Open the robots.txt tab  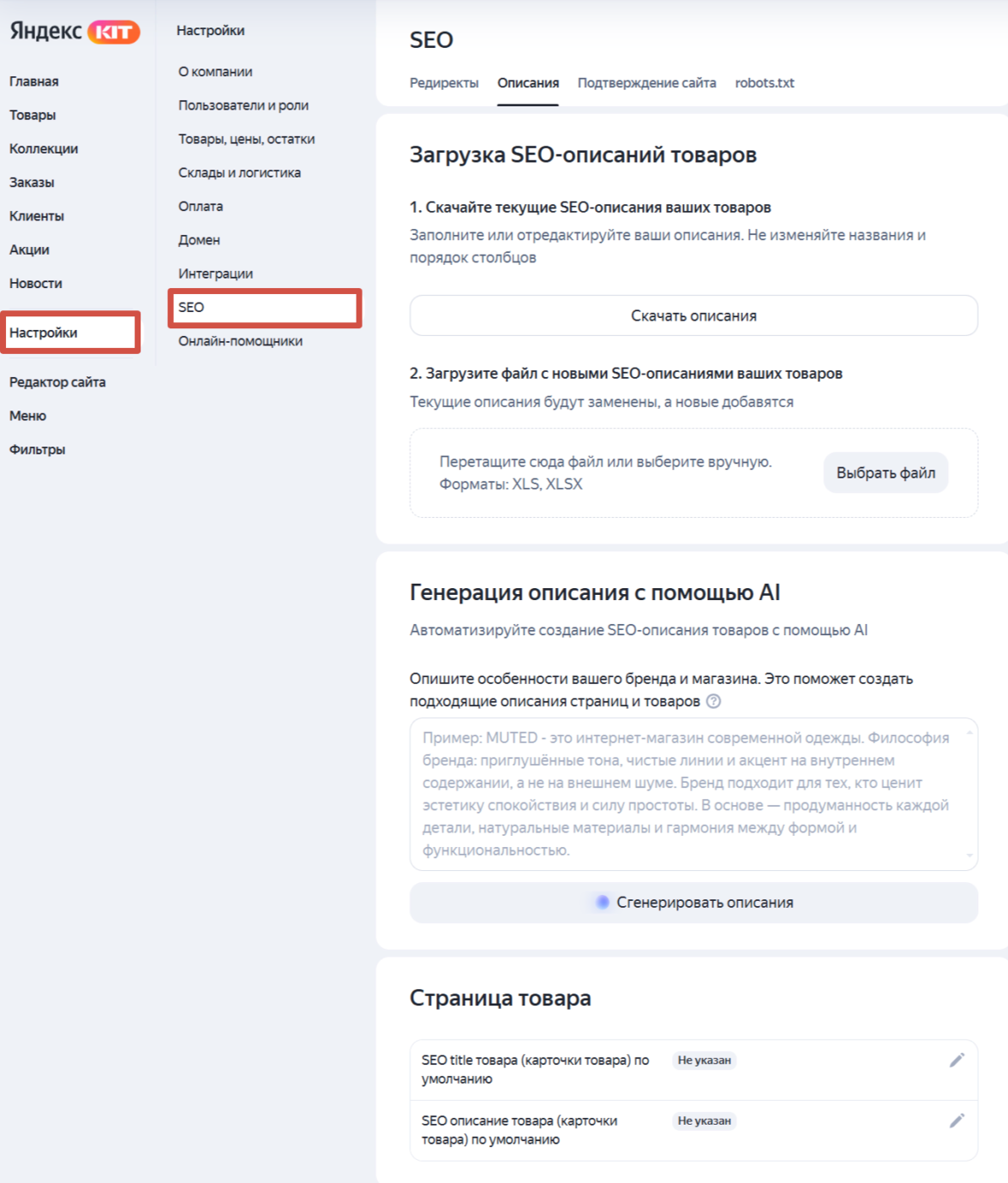[x=765, y=83]
